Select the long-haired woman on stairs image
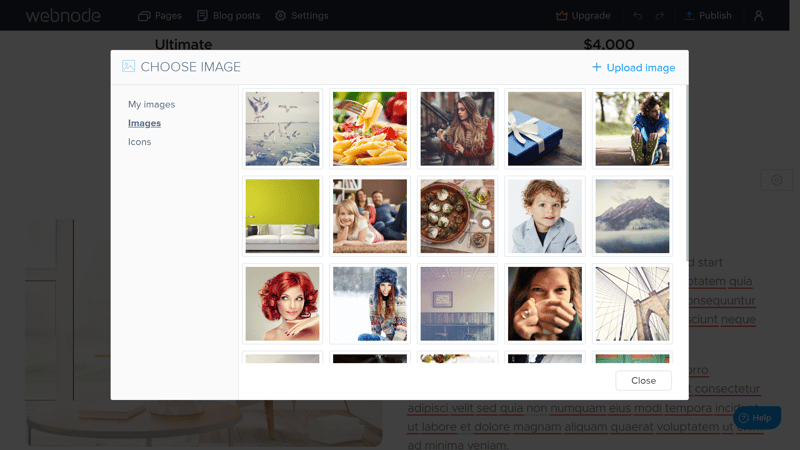The image size is (800, 450). [x=457, y=129]
